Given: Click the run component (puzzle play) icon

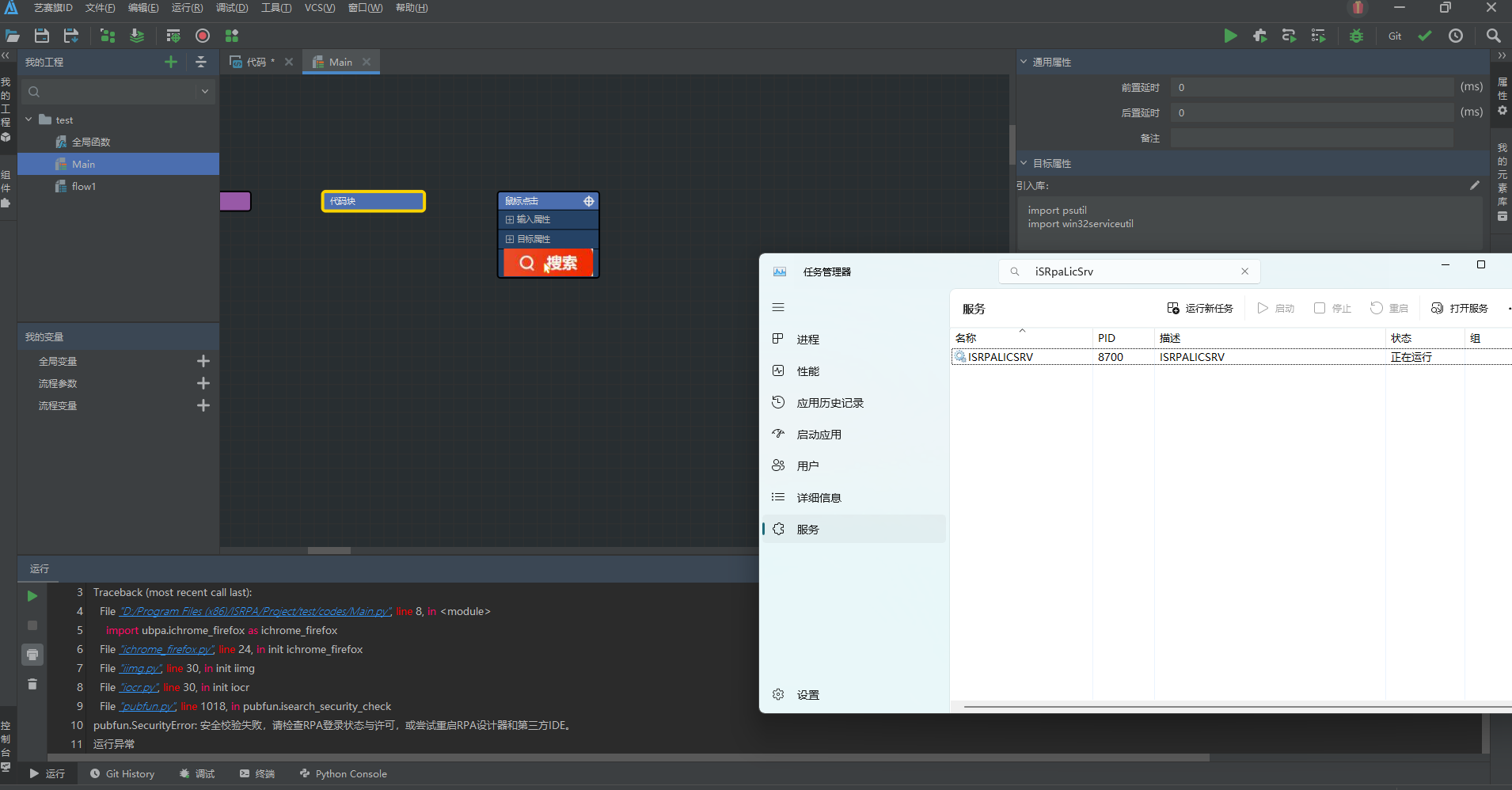Looking at the screenshot, I should pyautogui.click(x=1260, y=36).
